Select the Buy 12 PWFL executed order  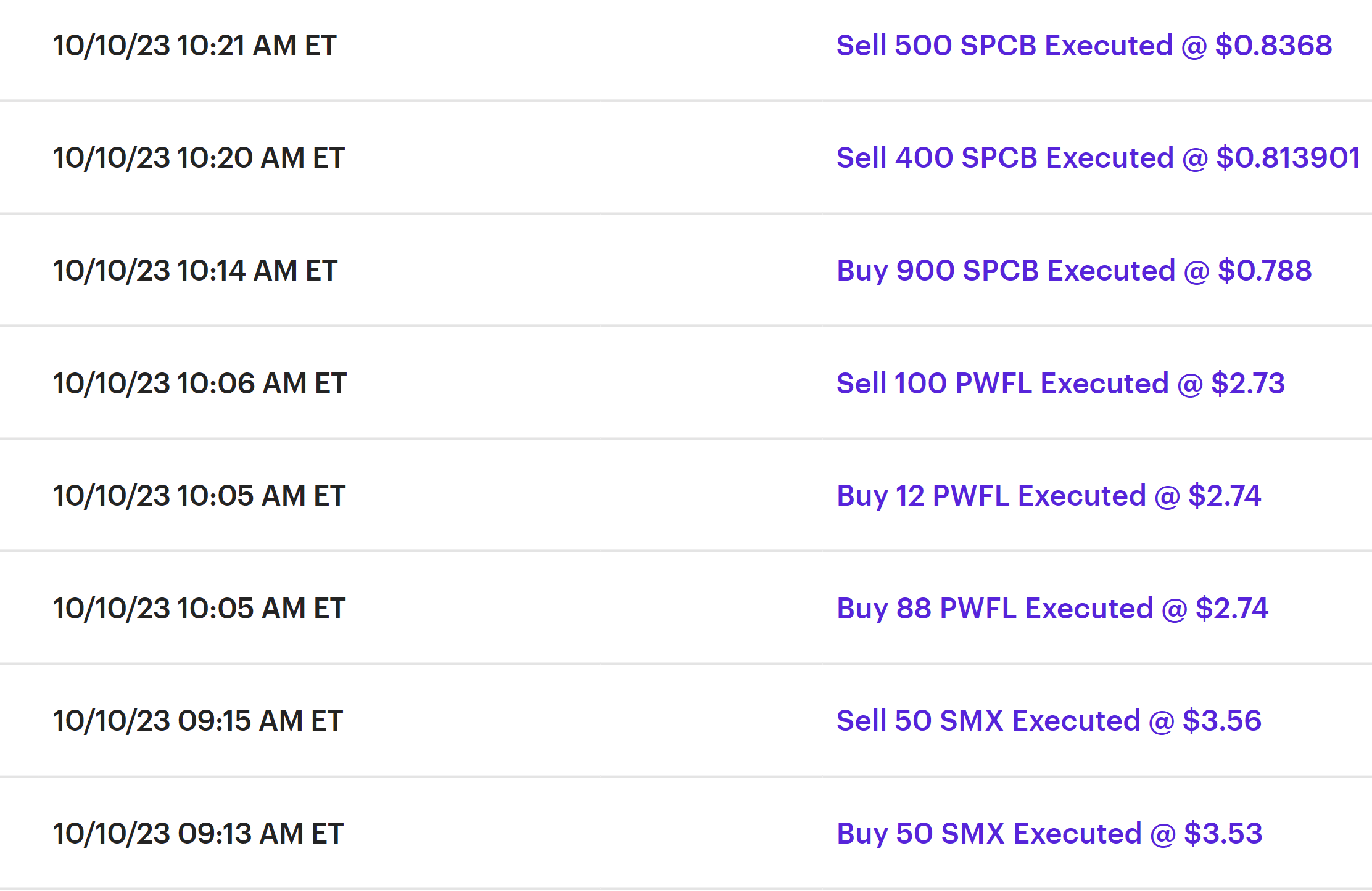point(1048,496)
